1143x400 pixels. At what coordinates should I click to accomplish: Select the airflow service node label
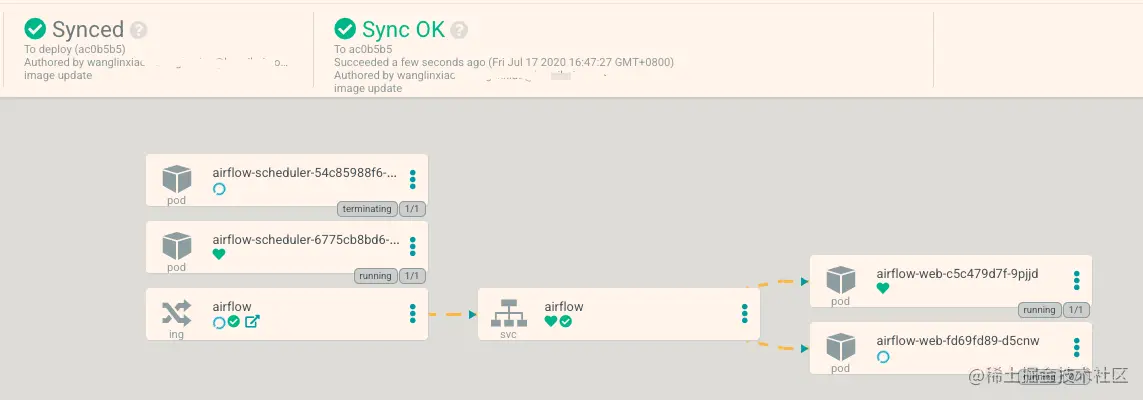click(x=564, y=307)
